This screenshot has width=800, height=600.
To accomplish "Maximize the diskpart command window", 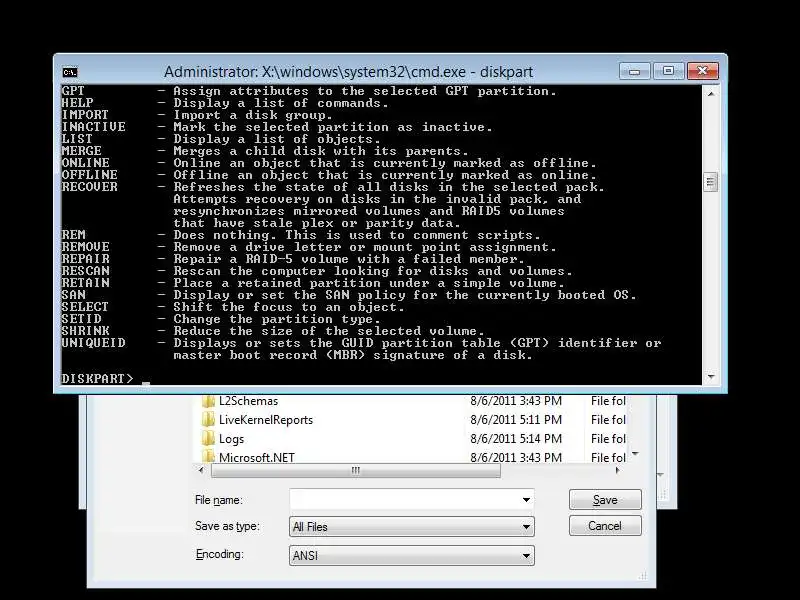I will point(668,71).
